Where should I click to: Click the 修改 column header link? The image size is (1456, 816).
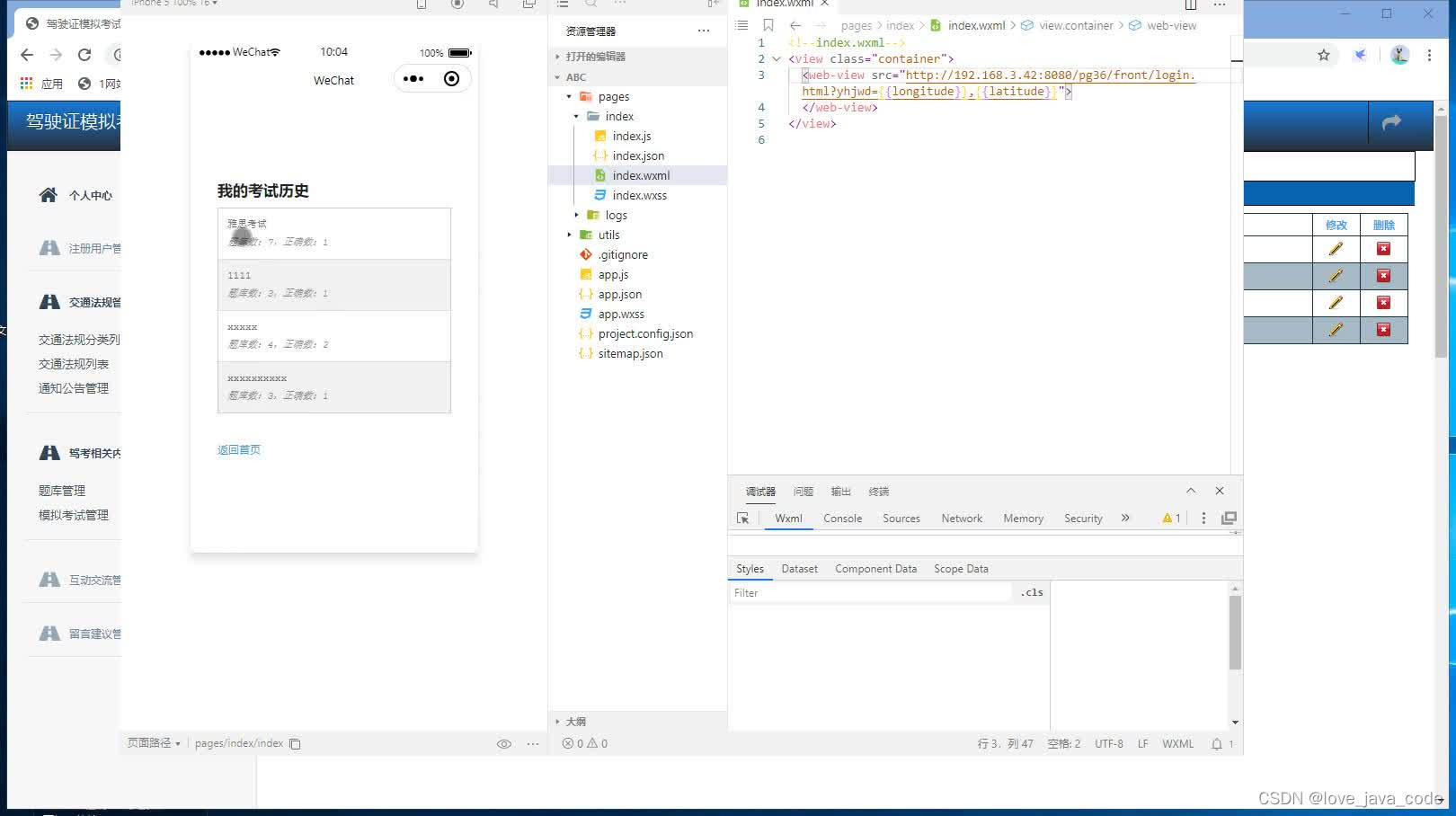[x=1336, y=226]
